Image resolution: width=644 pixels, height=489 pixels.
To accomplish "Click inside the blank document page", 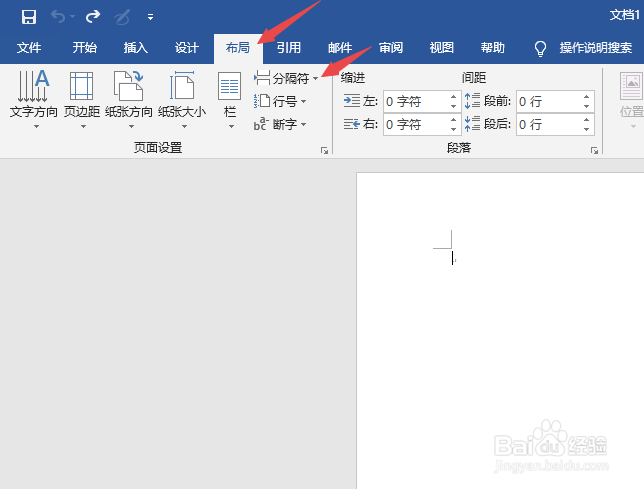I will pos(500,331).
